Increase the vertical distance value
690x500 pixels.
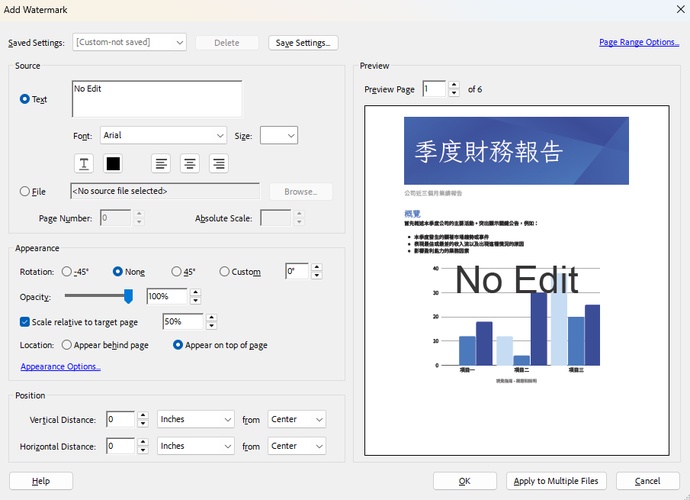pos(142,415)
